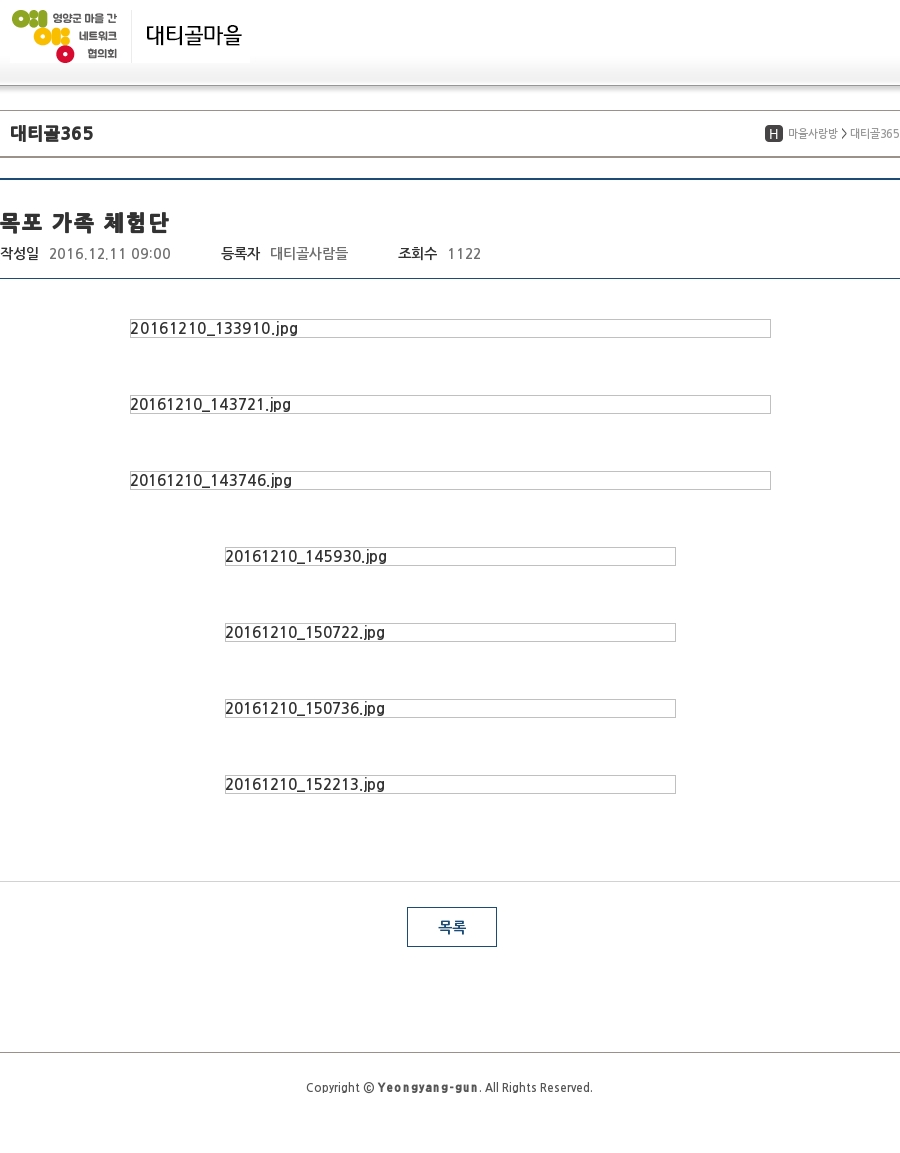Click the post title 목포 가족 체험단
Viewport: 900px width, 1153px height.
pyautogui.click(x=85, y=222)
